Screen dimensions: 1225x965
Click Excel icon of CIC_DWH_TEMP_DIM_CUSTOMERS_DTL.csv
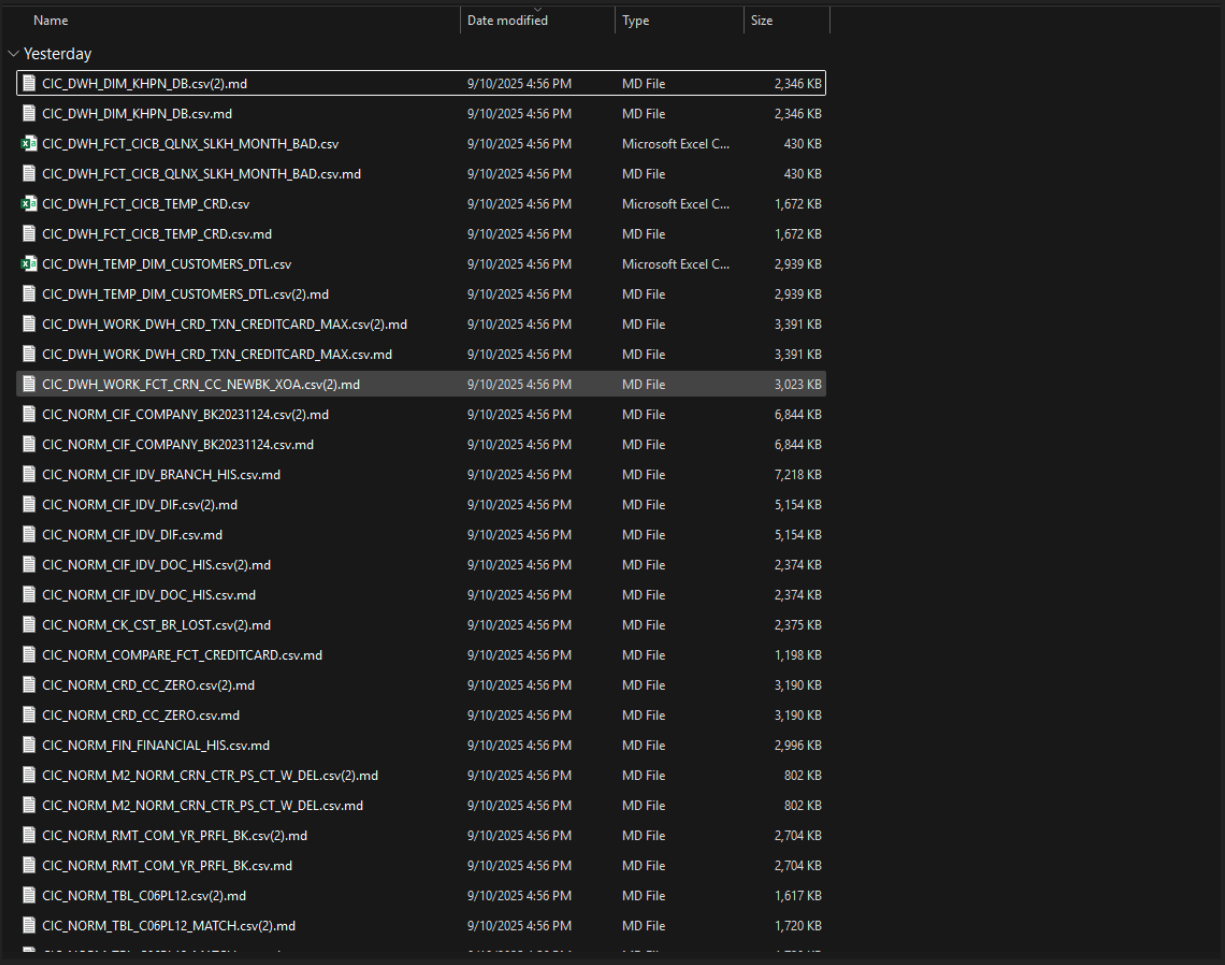pyautogui.click(x=29, y=264)
